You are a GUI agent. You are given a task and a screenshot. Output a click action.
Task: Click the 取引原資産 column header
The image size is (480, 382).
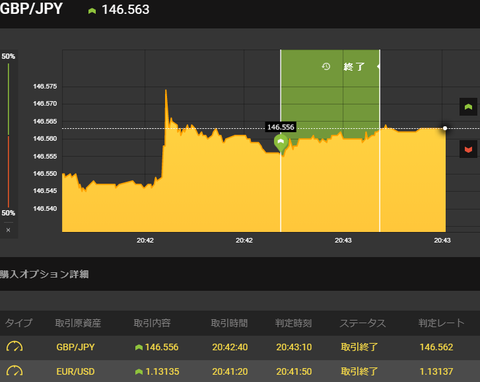(78, 323)
